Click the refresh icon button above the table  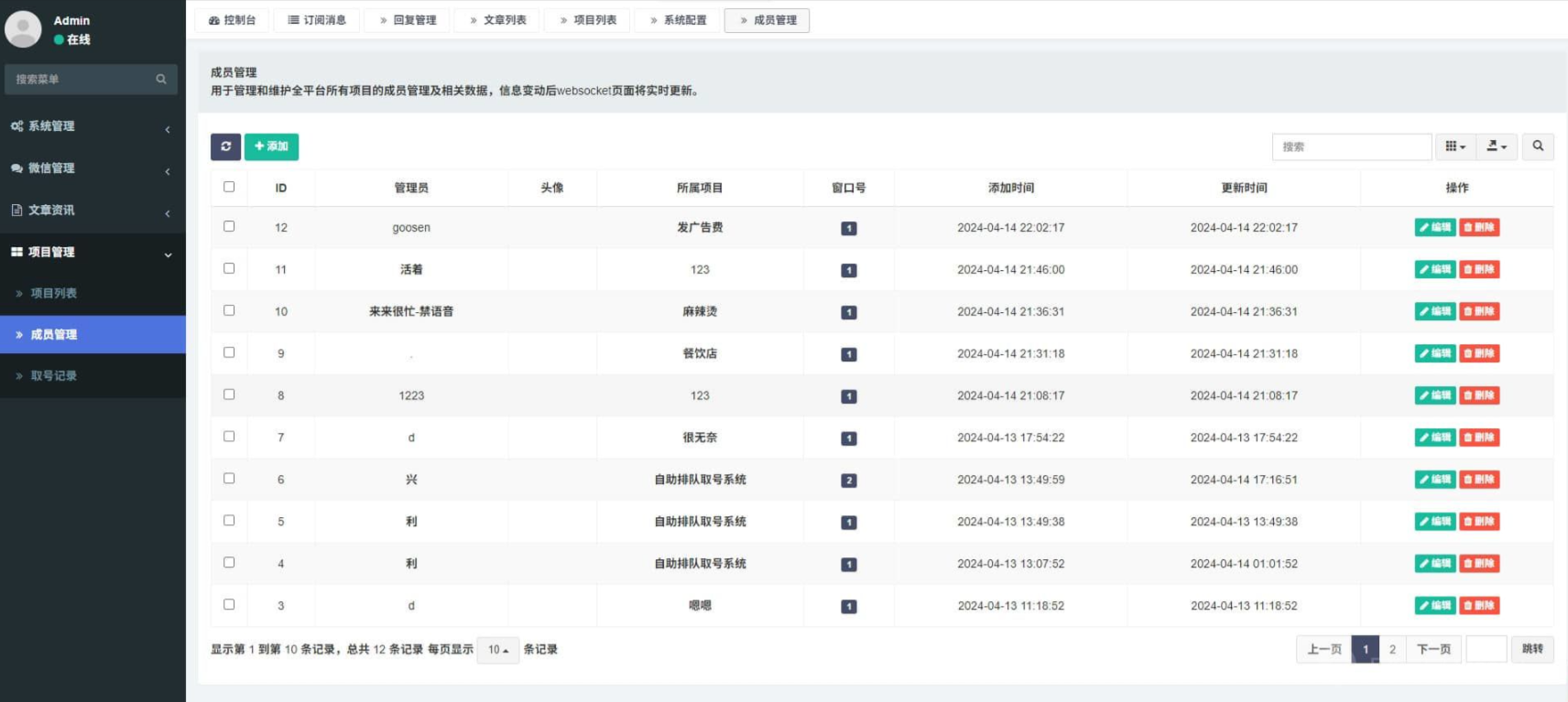[225, 146]
